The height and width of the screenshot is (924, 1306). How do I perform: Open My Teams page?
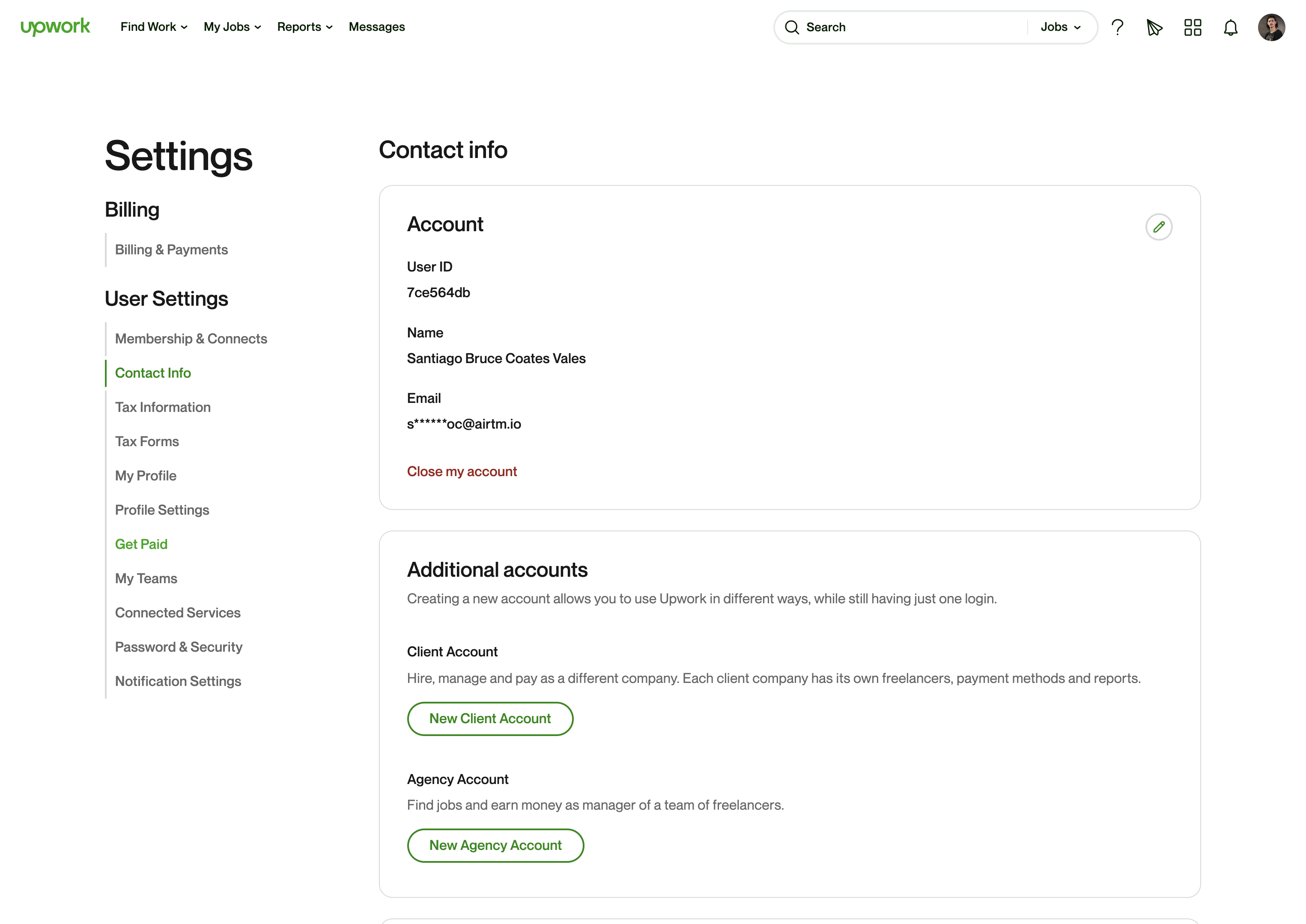pyautogui.click(x=146, y=578)
